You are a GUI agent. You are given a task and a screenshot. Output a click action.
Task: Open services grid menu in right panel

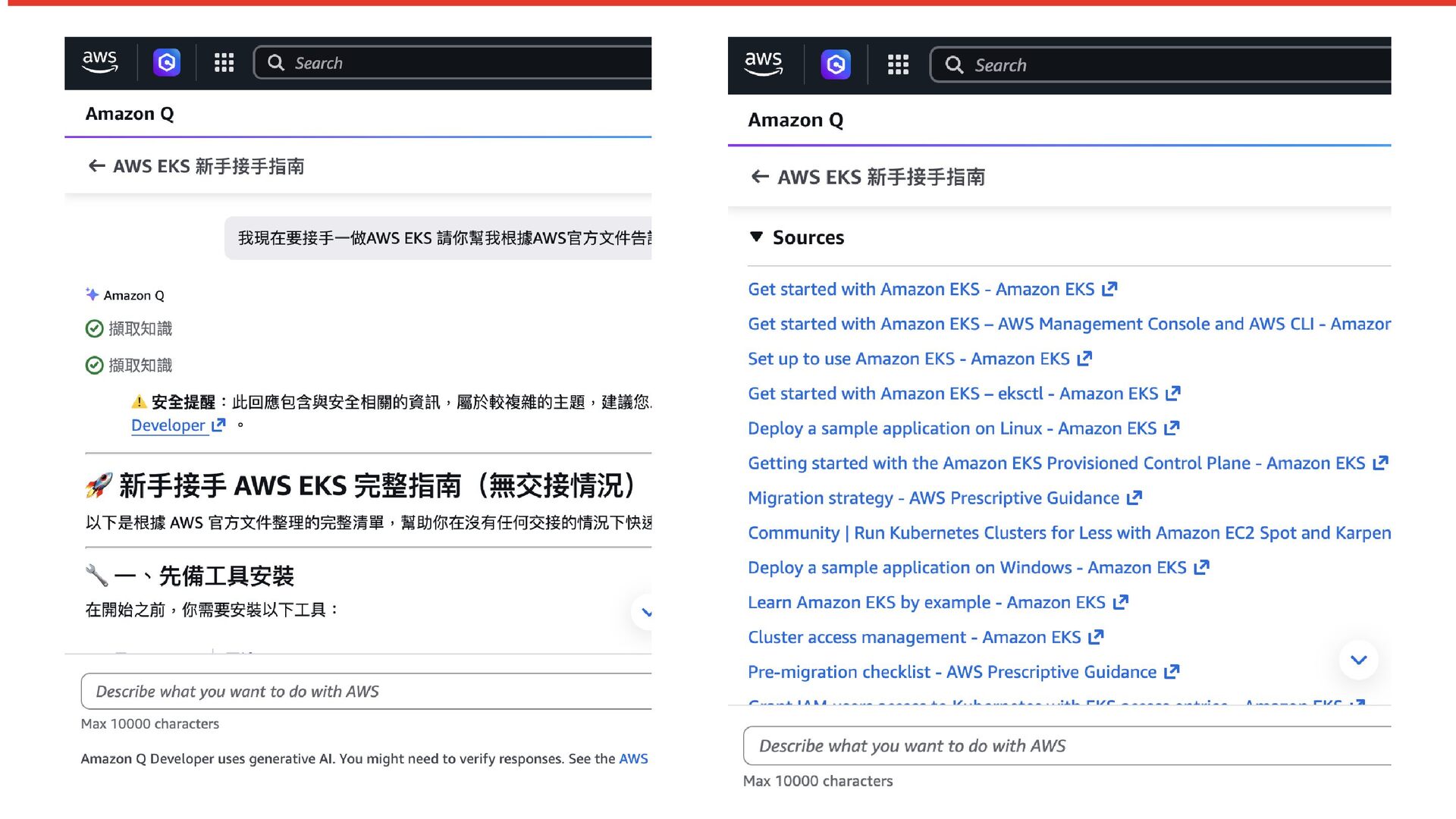(x=898, y=65)
